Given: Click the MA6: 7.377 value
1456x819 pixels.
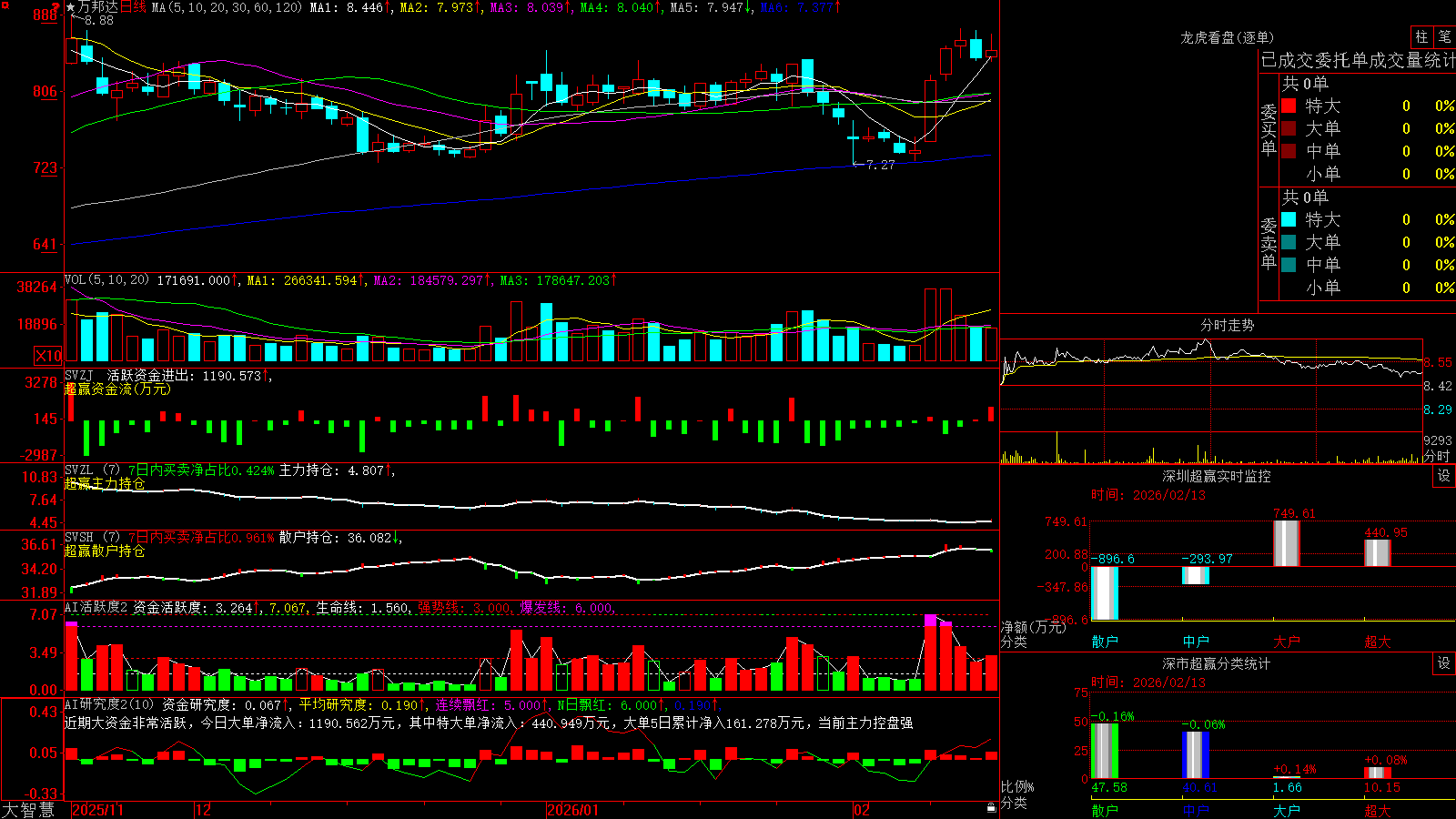Looking at the screenshot, I should coord(800,7).
